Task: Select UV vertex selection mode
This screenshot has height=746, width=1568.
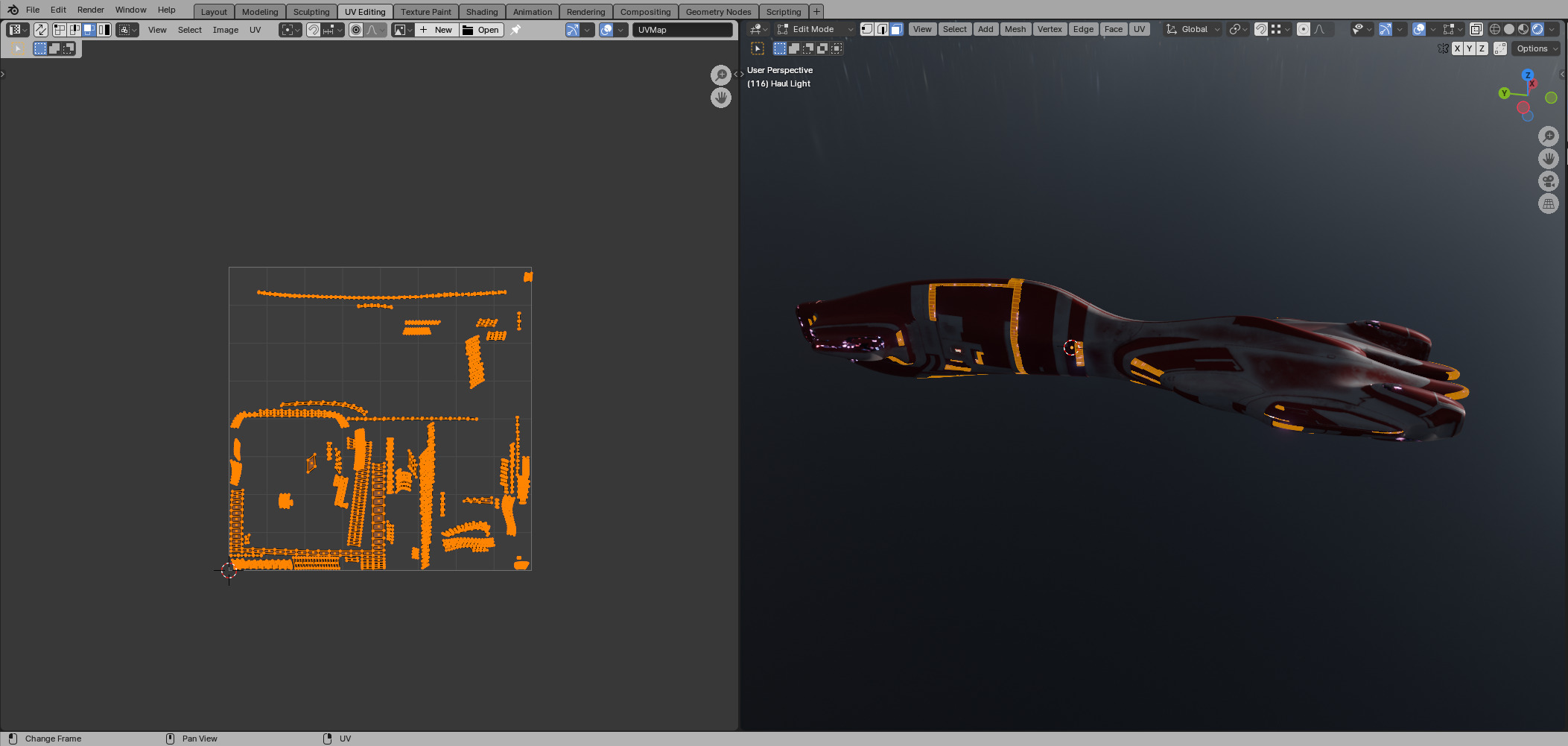Action: [59, 30]
